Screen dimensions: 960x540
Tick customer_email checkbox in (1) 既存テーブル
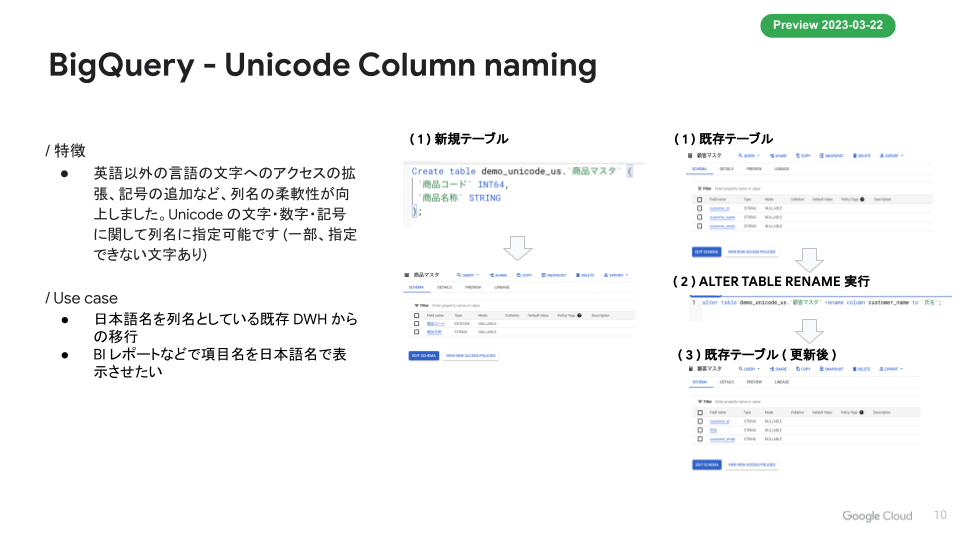pos(700,226)
